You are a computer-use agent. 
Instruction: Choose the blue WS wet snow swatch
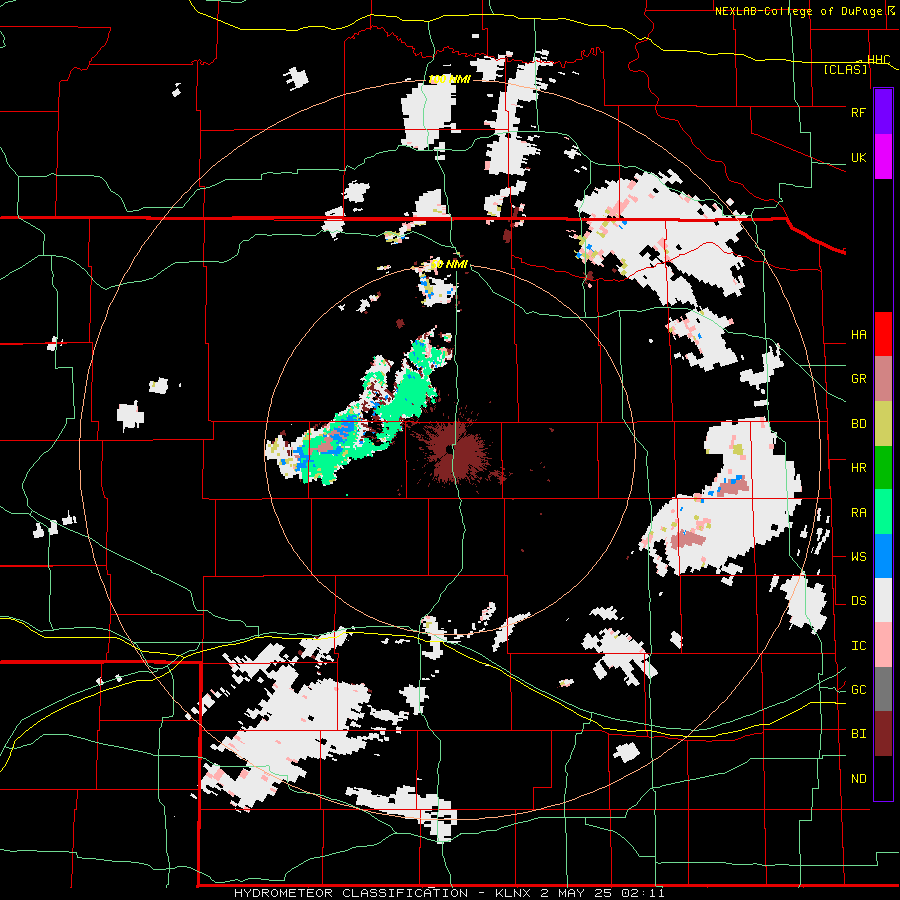click(883, 556)
